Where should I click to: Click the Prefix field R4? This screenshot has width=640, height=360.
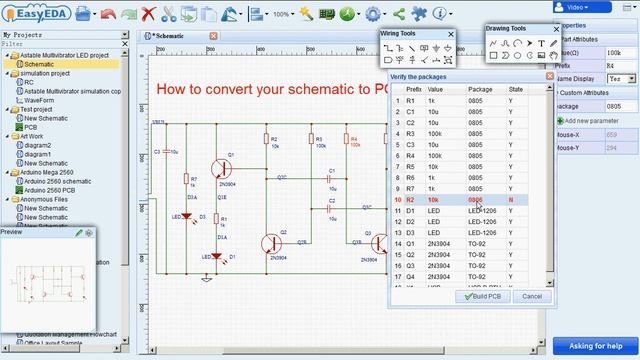(621, 66)
